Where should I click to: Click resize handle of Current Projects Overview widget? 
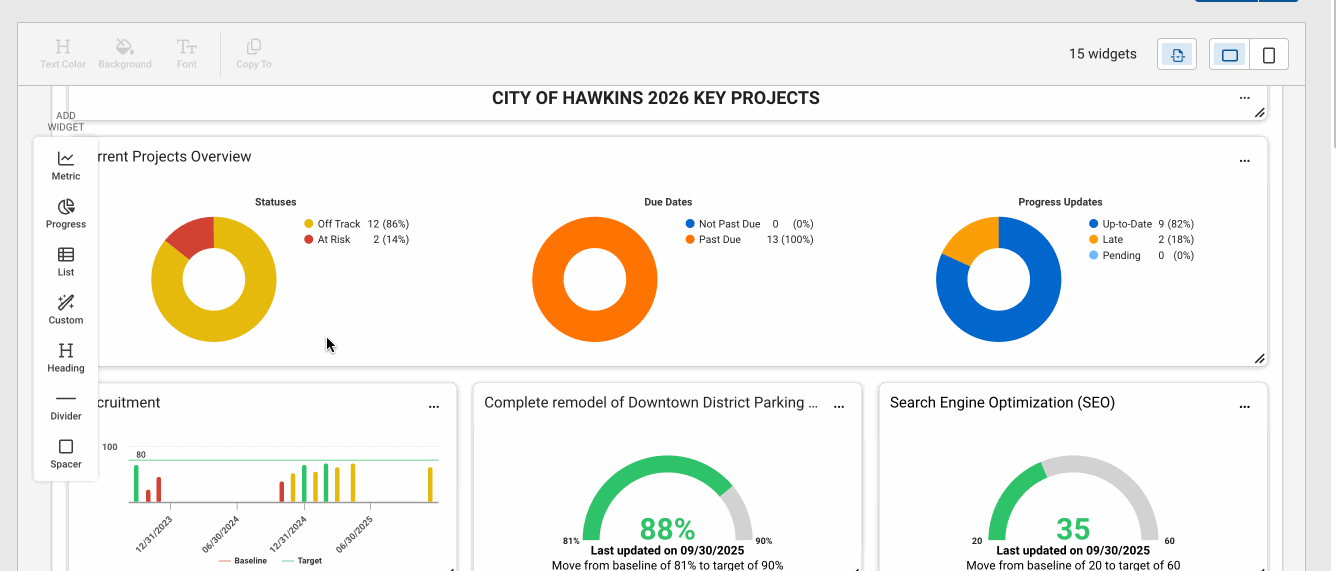click(1259, 358)
